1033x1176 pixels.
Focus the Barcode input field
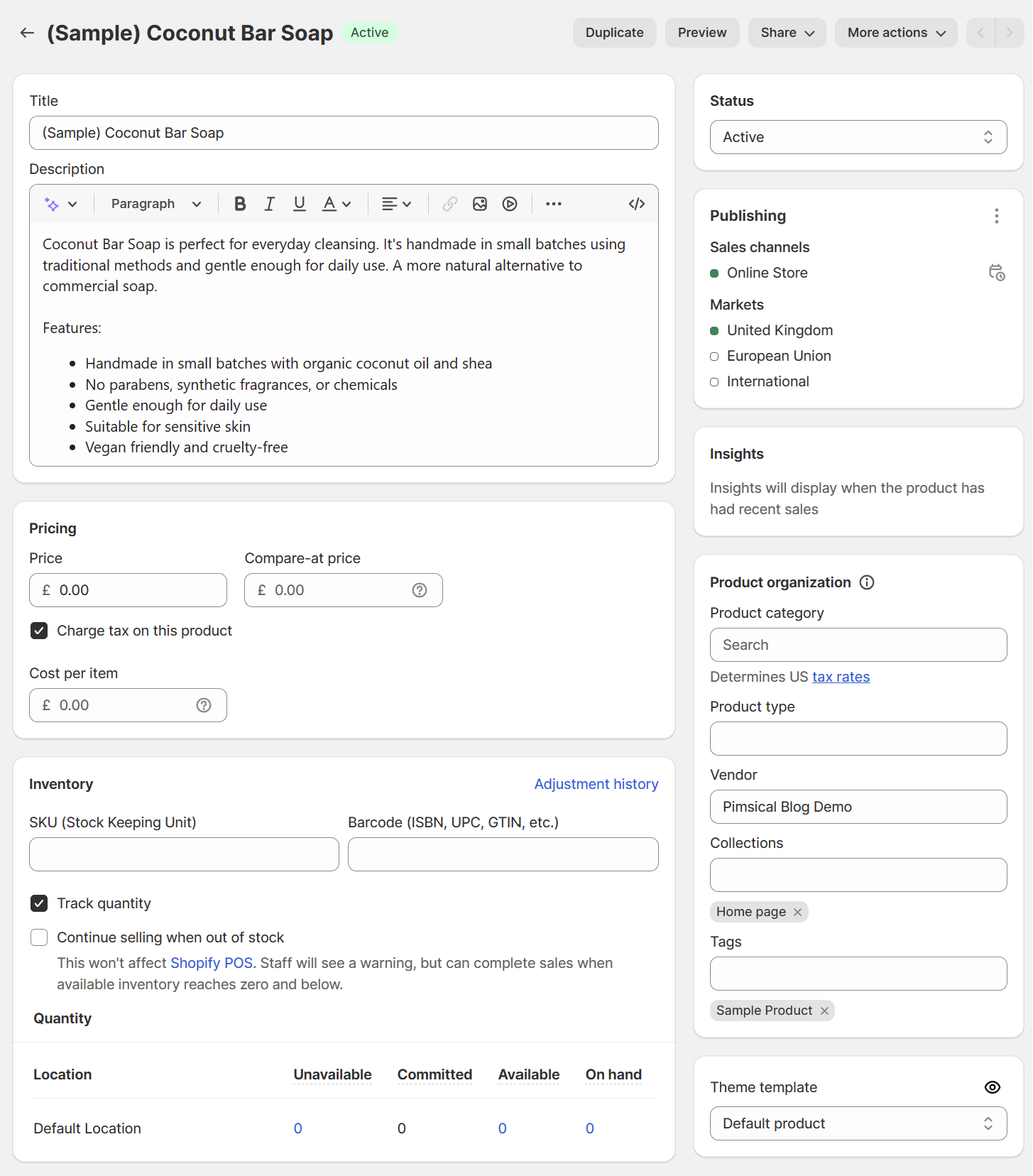pos(503,854)
